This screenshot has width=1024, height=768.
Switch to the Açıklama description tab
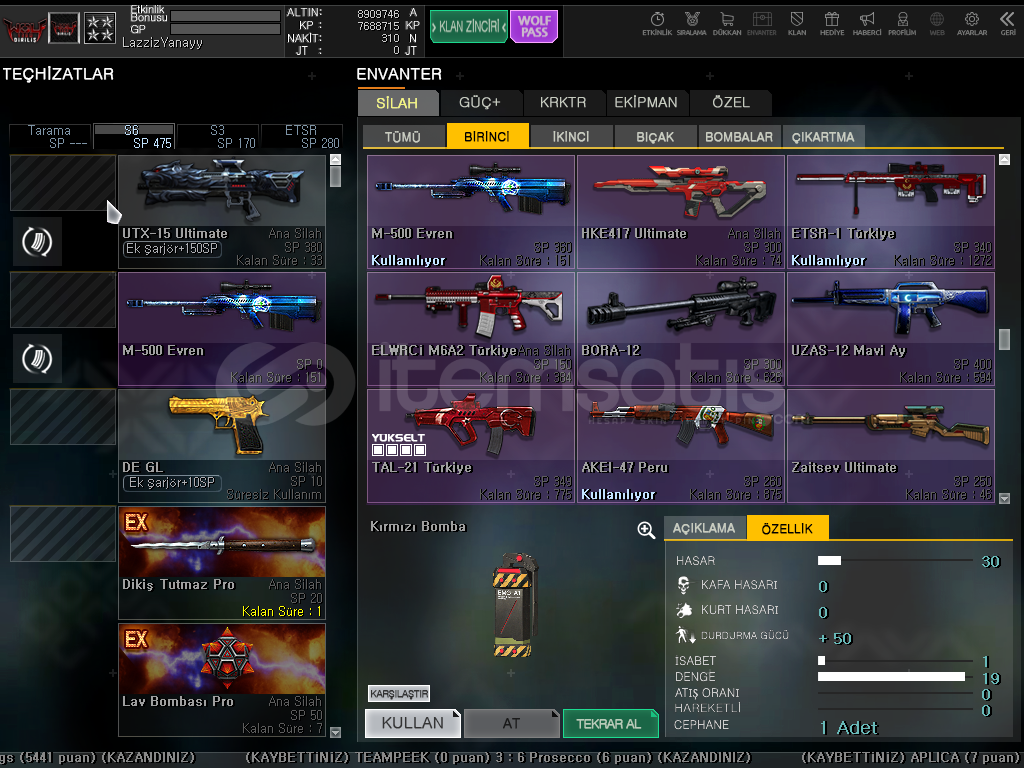(x=704, y=528)
